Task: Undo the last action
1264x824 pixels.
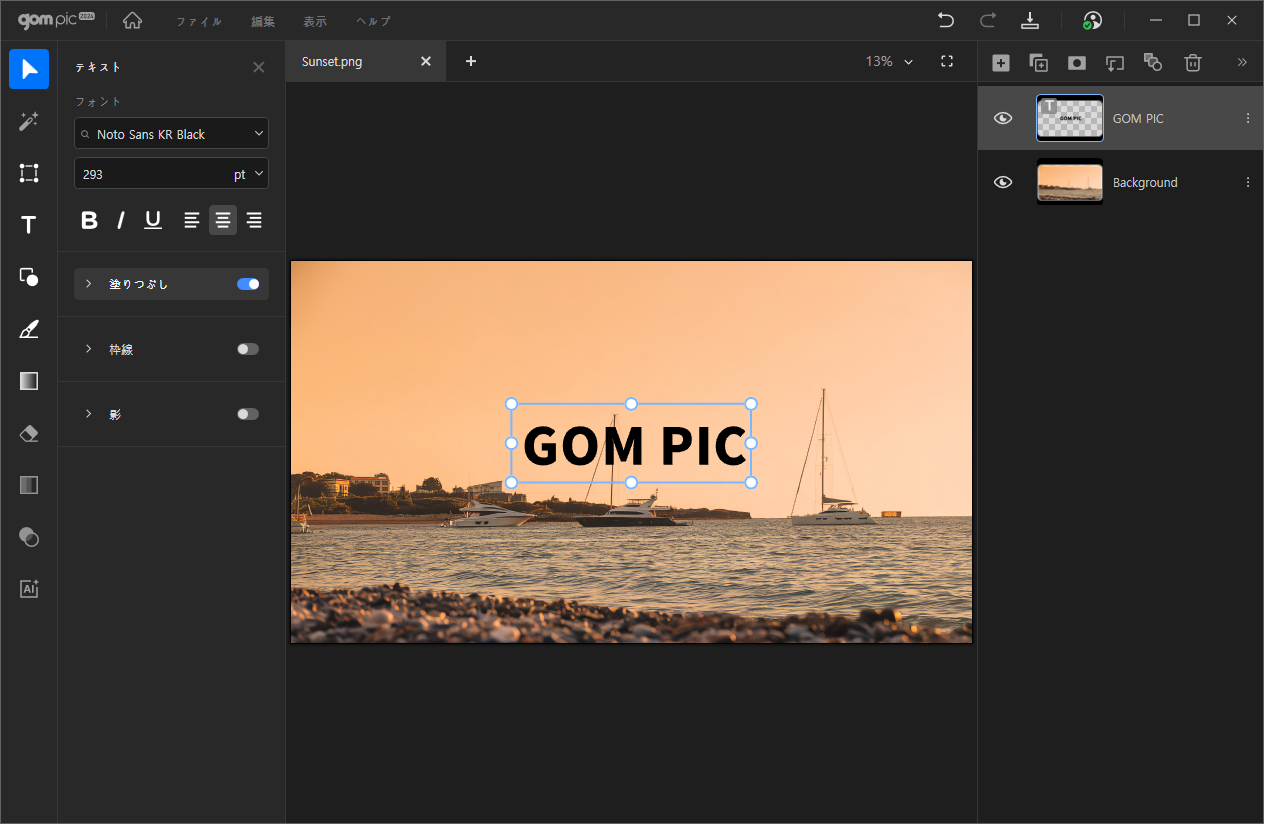Action: click(945, 21)
